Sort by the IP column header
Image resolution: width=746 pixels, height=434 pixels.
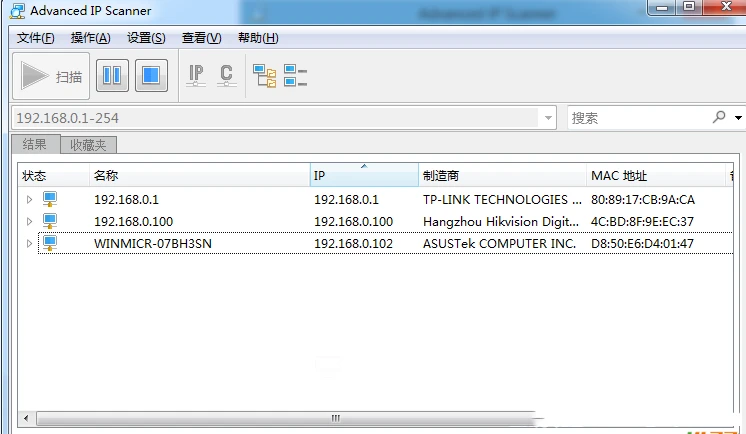364,175
